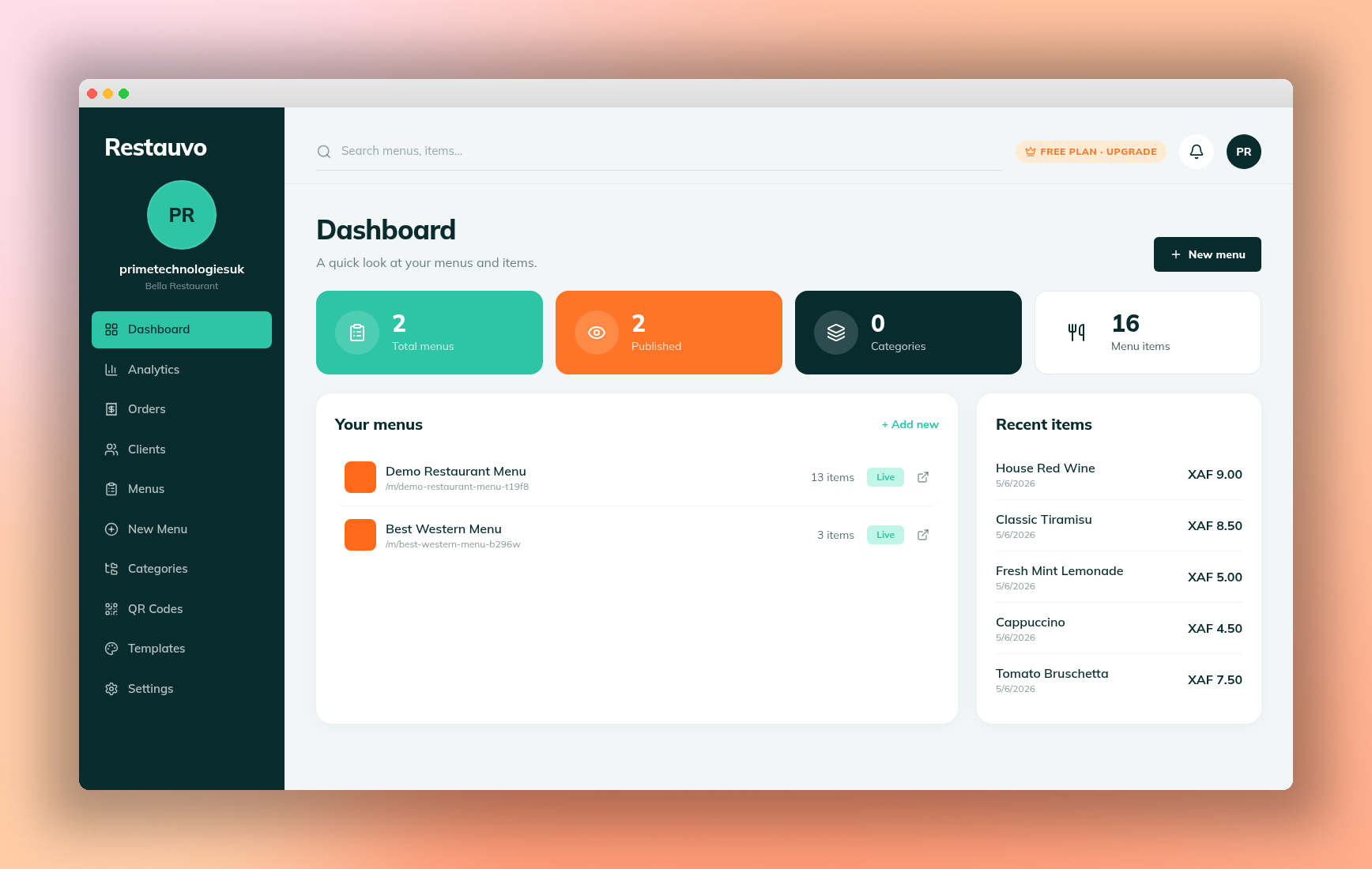Click the XAF 9.00 price
This screenshot has height=869, width=1372.
[1215, 475]
